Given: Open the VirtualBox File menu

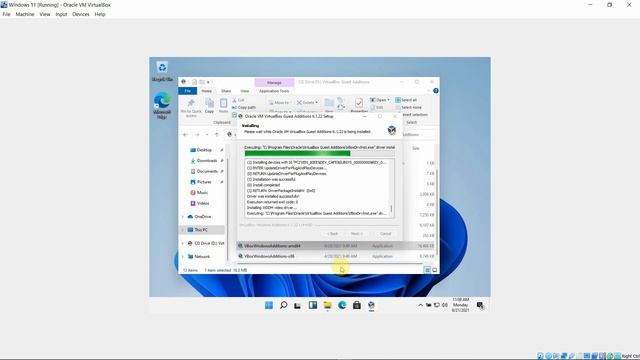Looking at the screenshot, I should click(7, 14).
